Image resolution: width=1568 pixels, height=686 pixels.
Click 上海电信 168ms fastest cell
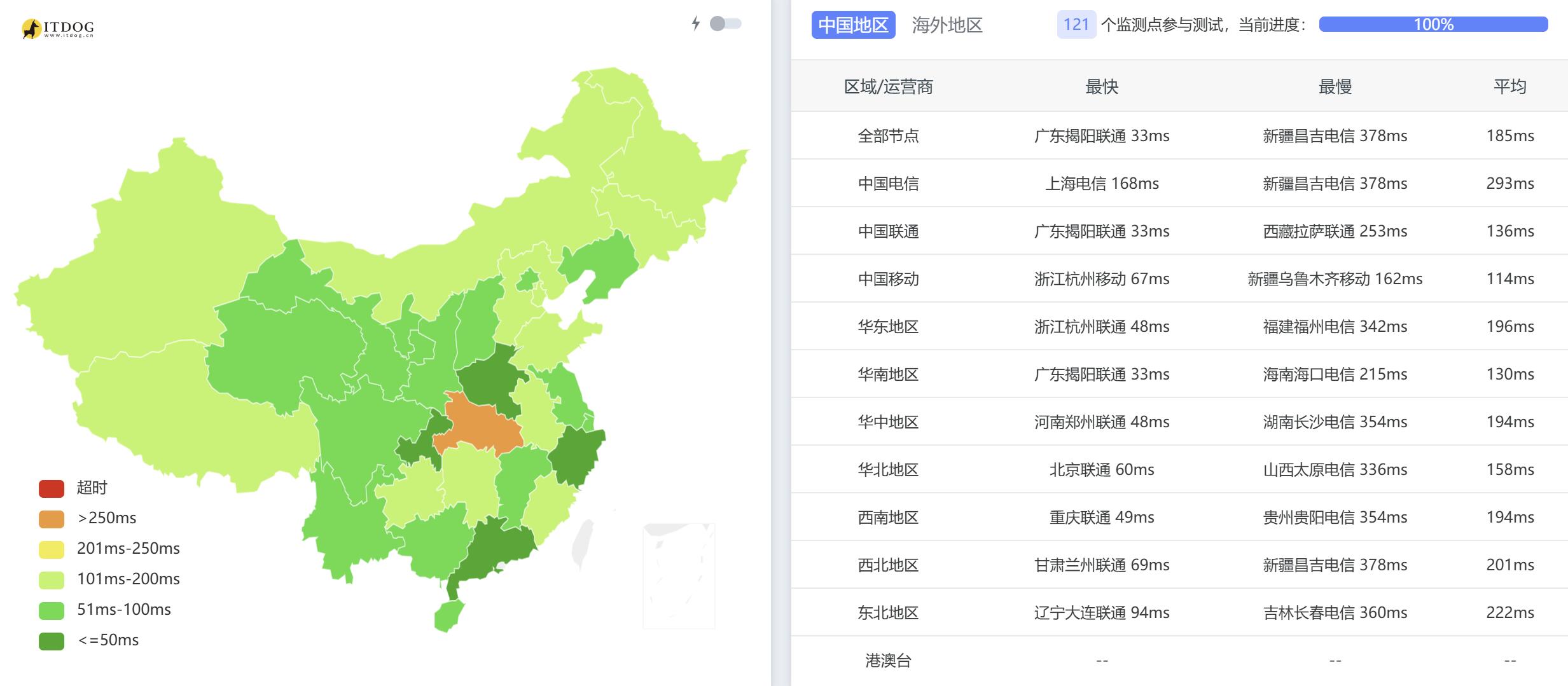pyautogui.click(x=1102, y=183)
